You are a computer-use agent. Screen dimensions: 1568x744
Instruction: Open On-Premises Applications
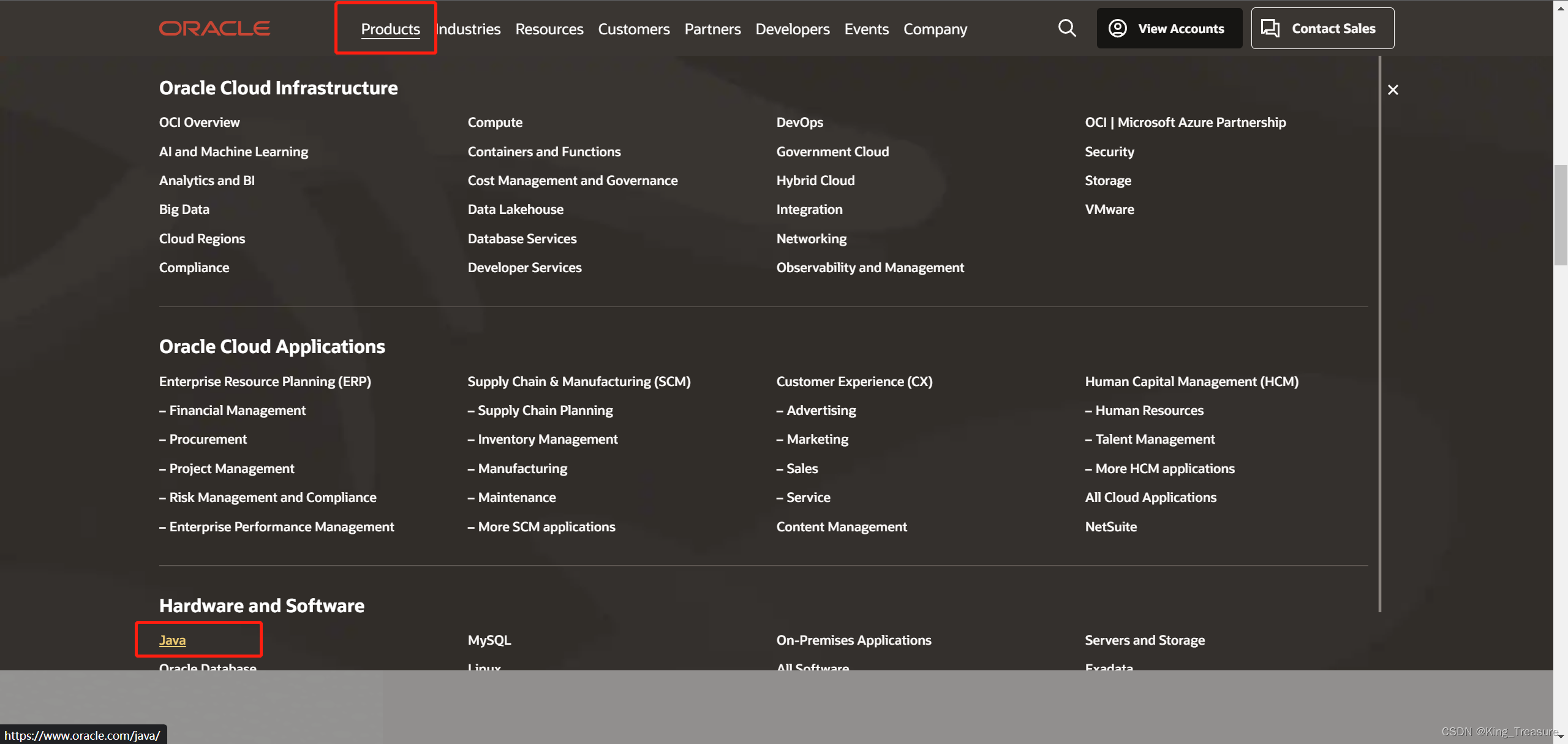click(x=854, y=640)
